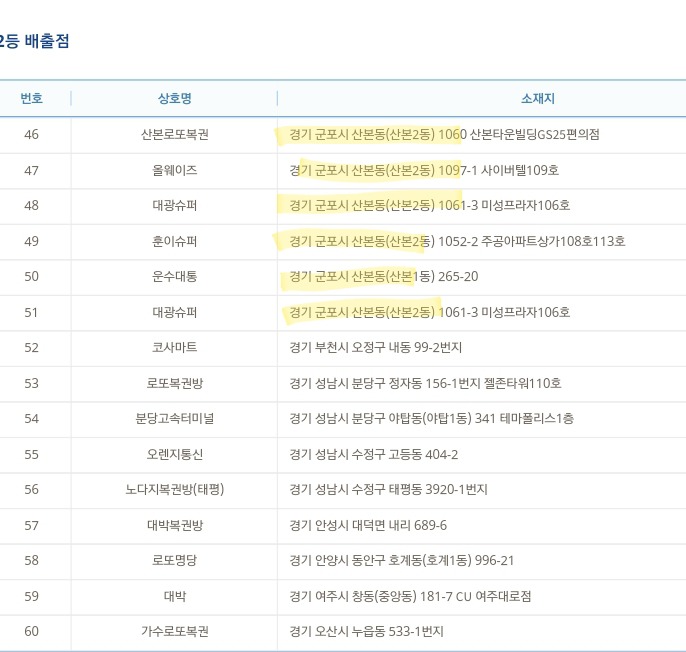686x652 pixels.
Task: Select store name 로또명당
Action: pyautogui.click(x=175, y=561)
